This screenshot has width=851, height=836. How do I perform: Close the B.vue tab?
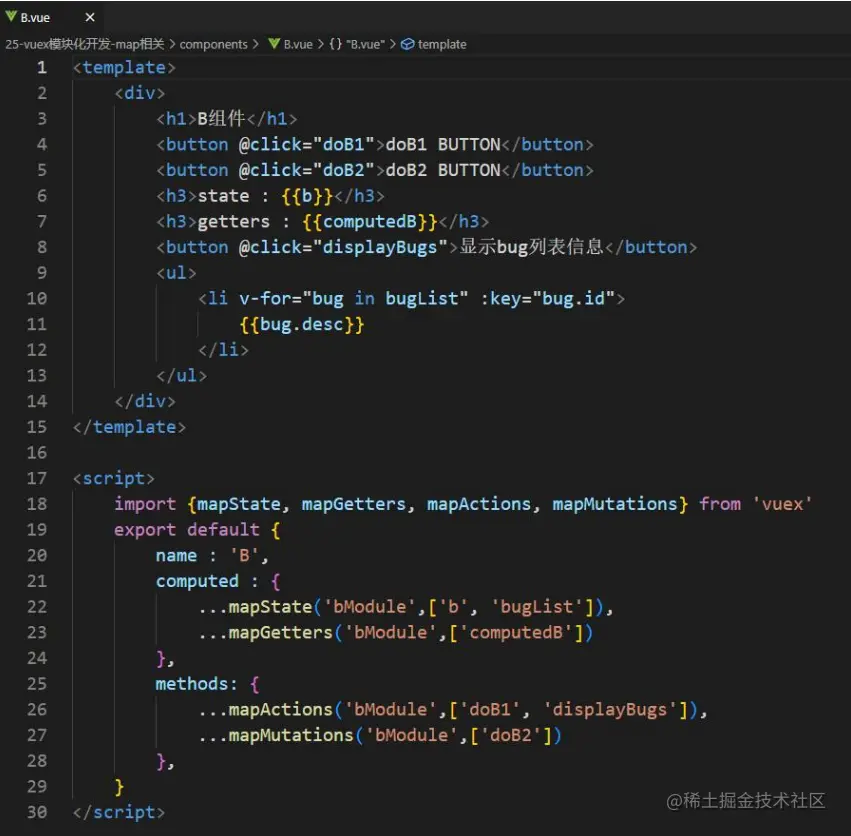click(x=90, y=17)
